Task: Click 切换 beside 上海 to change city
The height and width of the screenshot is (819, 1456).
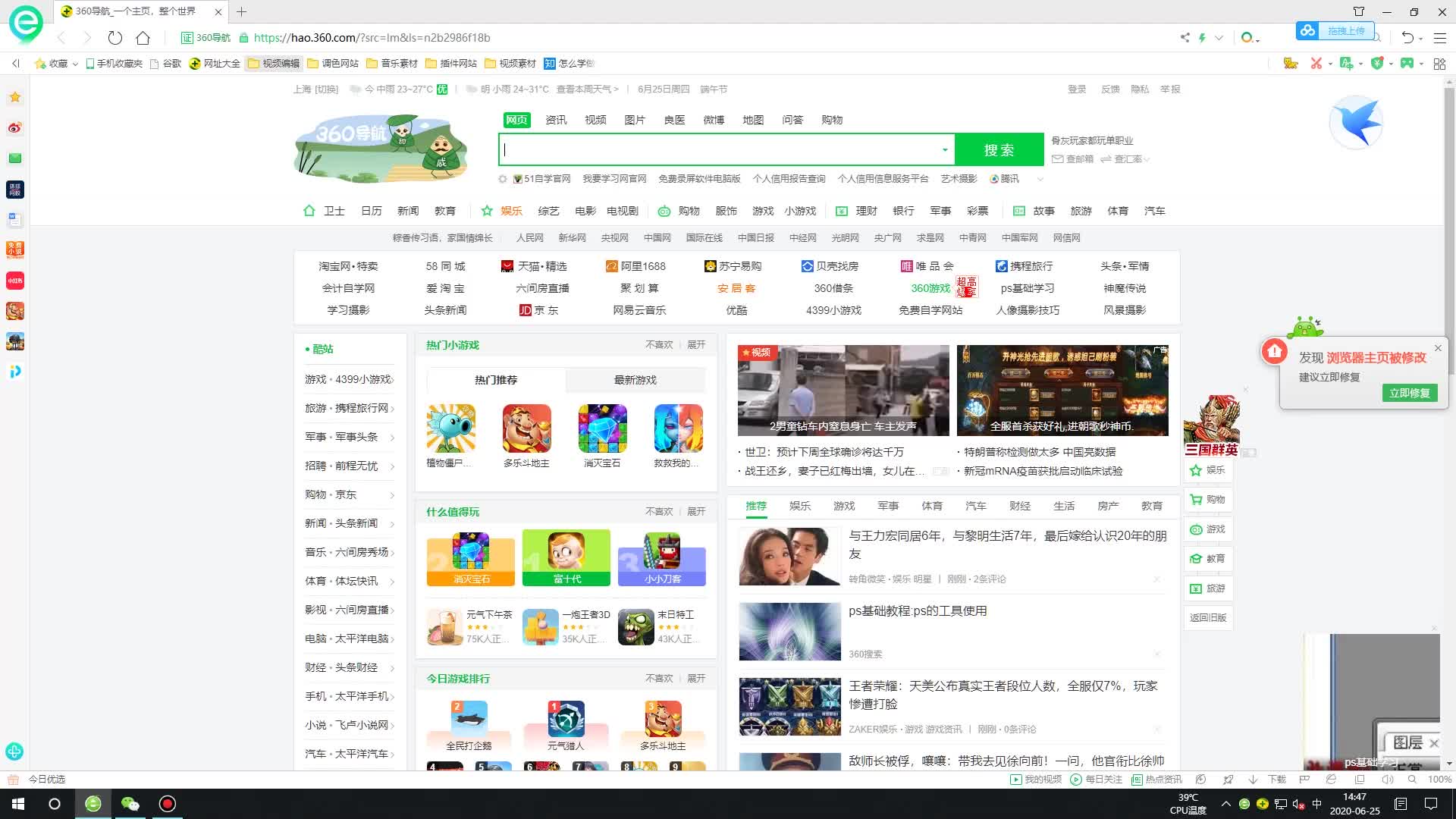Action: tap(326, 89)
